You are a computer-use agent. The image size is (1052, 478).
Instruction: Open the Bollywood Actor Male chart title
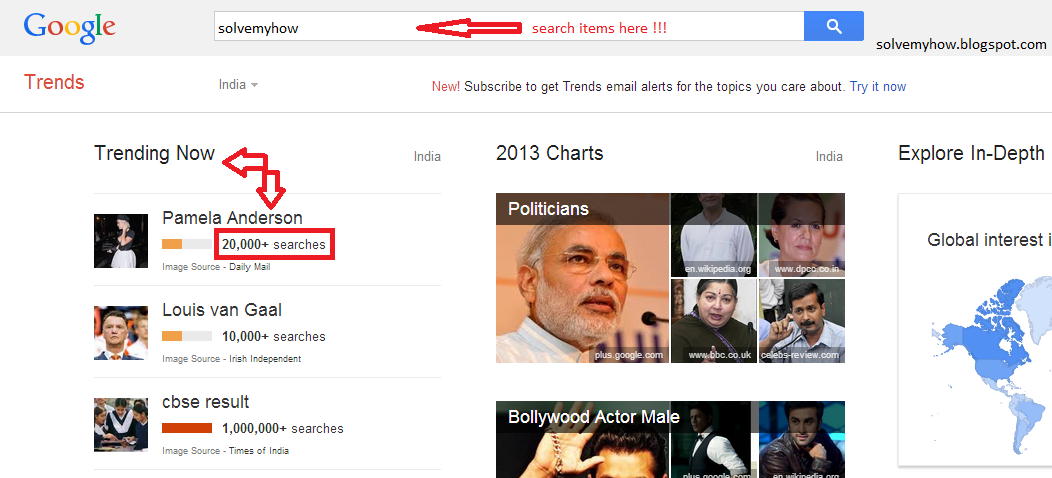tap(594, 417)
